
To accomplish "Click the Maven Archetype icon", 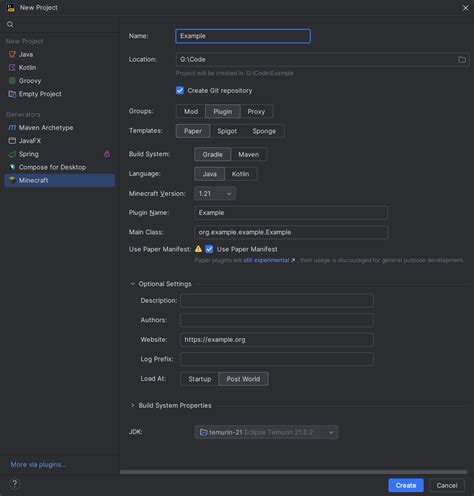I will [x=12, y=128].
